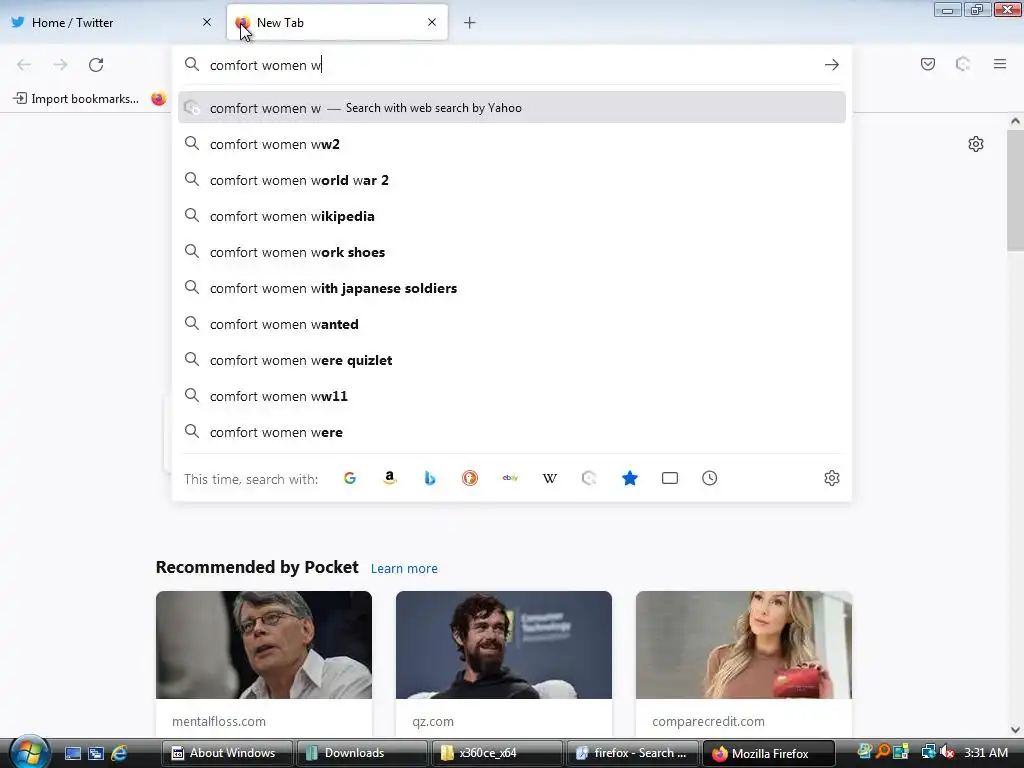Screen dimensions: 1024x768
Task: Select the New Tab tab
Action: (337, 22)
